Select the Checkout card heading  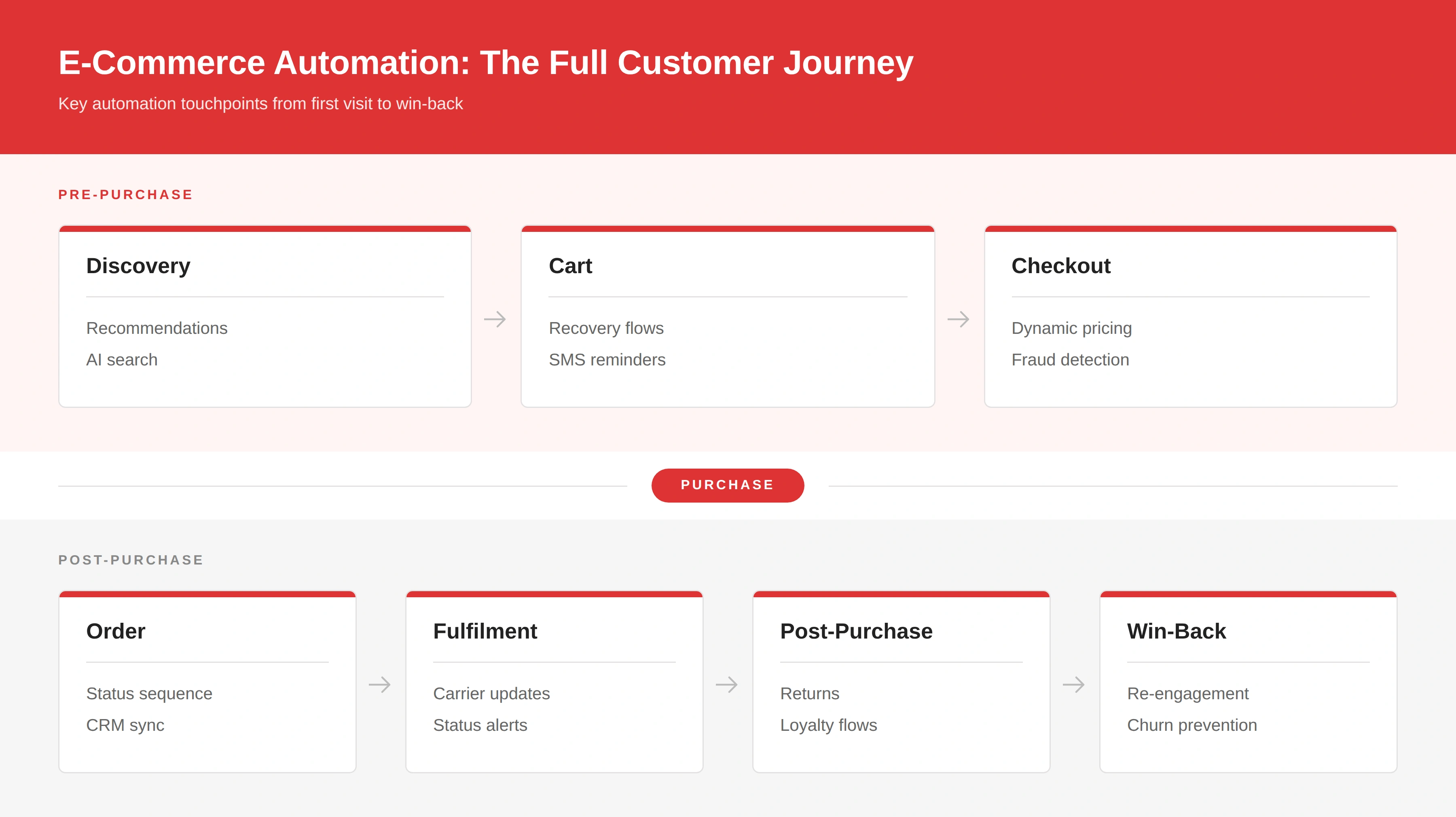pos(1061,266)
